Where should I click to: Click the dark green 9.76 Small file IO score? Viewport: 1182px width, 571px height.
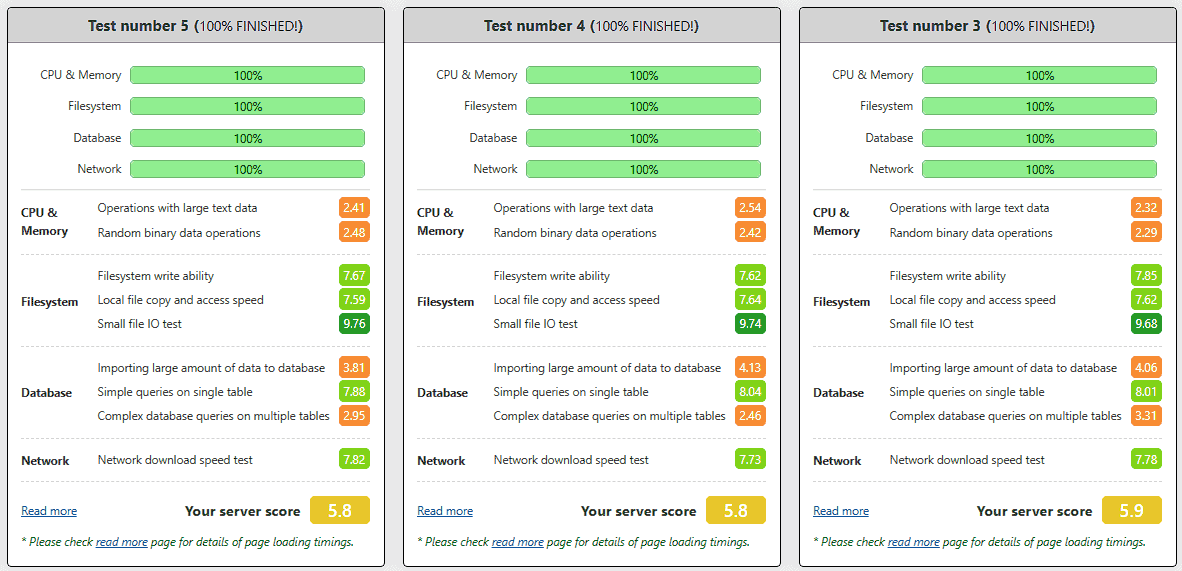pos(355,324)
